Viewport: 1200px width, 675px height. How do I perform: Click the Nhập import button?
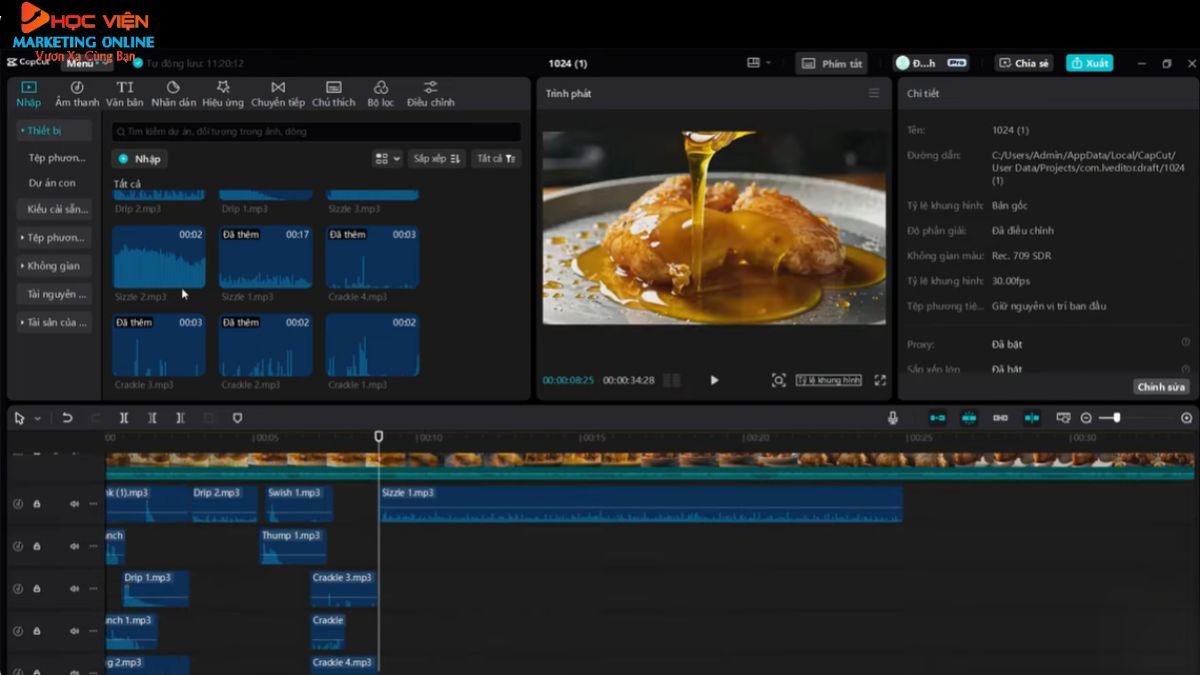[x=139, y=159]
